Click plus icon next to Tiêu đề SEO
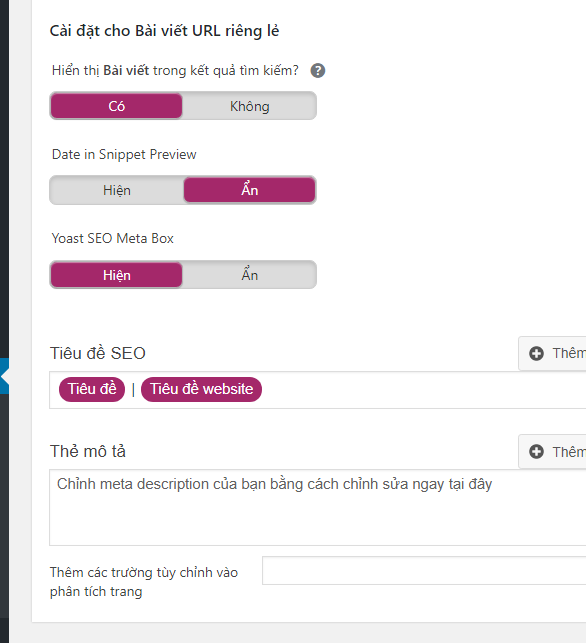This screenshot has height=643, width=586. [x=536, y=353]
